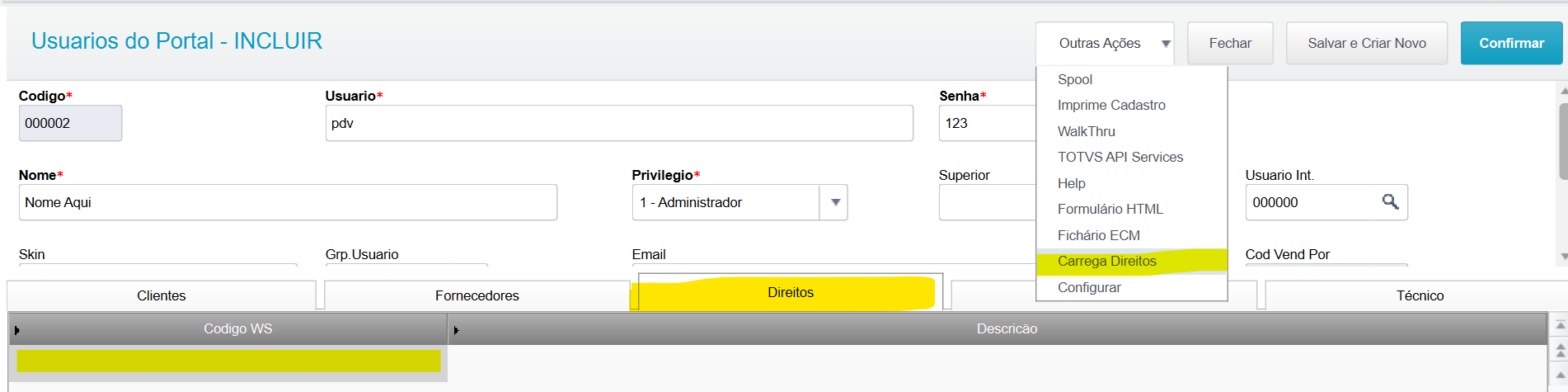Click the Codigo WS column header arrow
1568x392 pixels.
coord(17,330)
